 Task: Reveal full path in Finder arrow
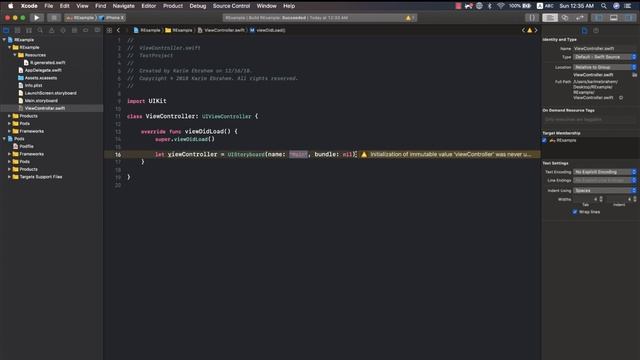621,98
